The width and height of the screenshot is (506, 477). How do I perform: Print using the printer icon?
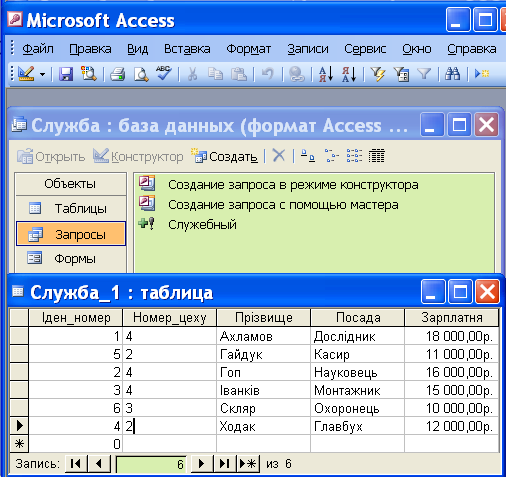[117, 74]
